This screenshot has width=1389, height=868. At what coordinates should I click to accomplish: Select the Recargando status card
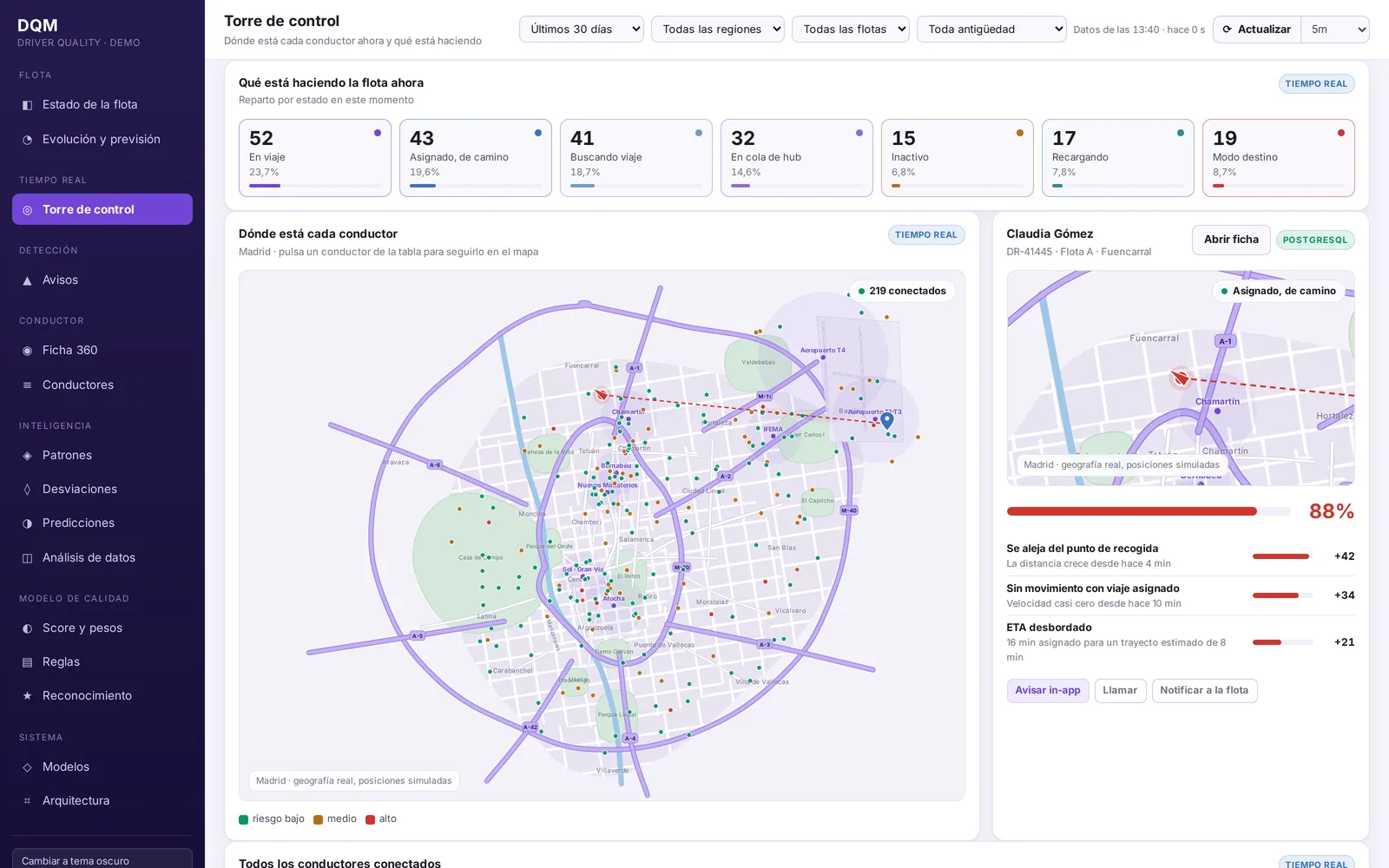(x=1118, y=158)
